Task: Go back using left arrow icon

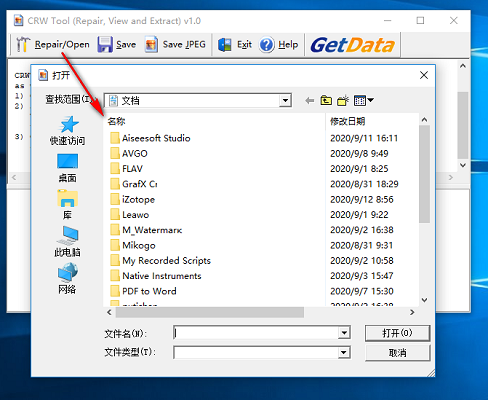Action: pyautogui.click(x=310, y=100)
